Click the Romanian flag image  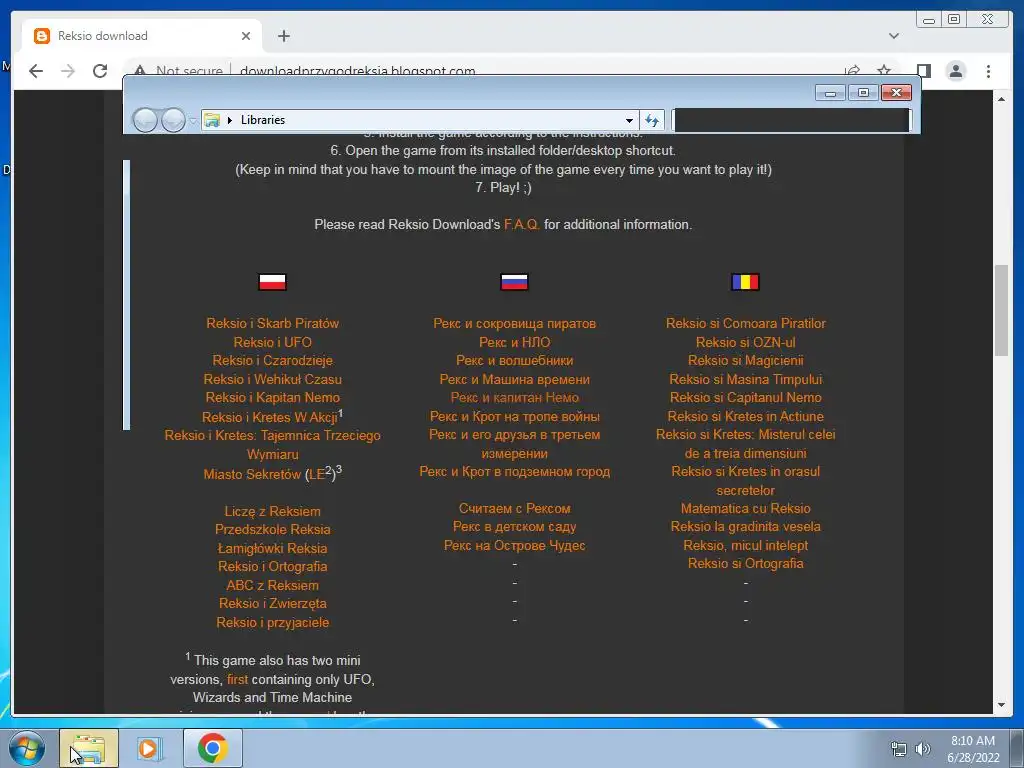pos(745,281)
